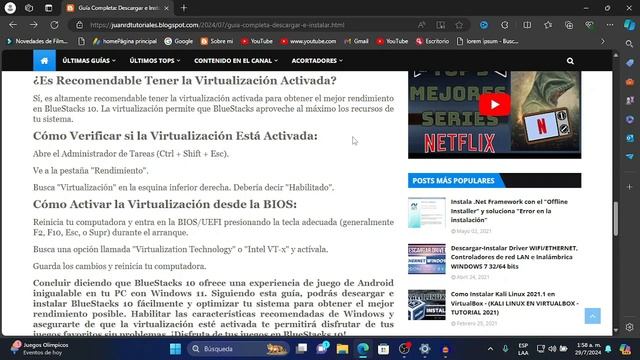Close the Guía Completa tab
Image resolution: width=640 pixels, height=360 pixels.
pos(166,8)
